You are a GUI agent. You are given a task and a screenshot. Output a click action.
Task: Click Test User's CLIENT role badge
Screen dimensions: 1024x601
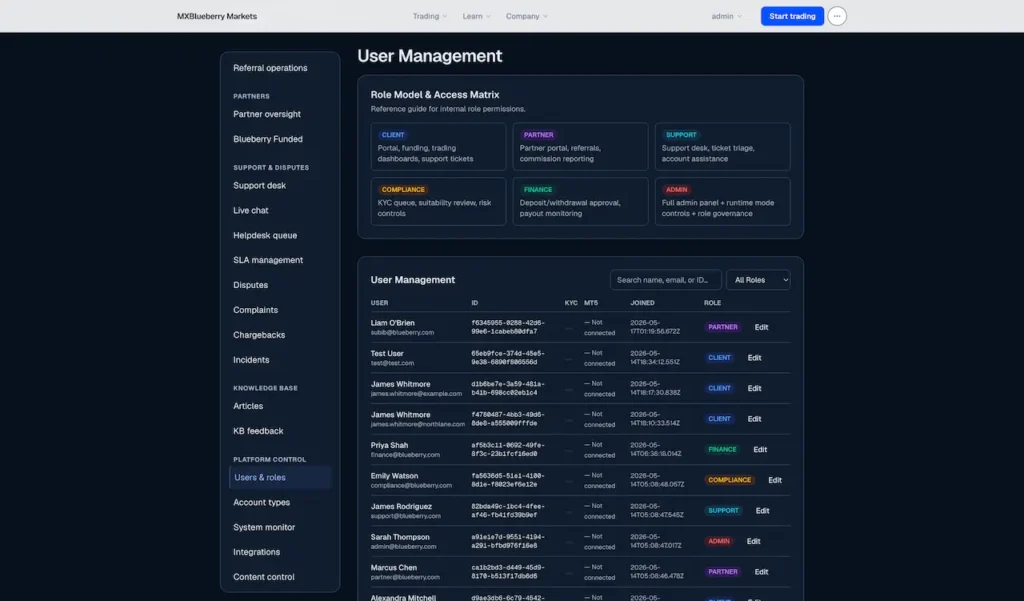tap(719, 358)
